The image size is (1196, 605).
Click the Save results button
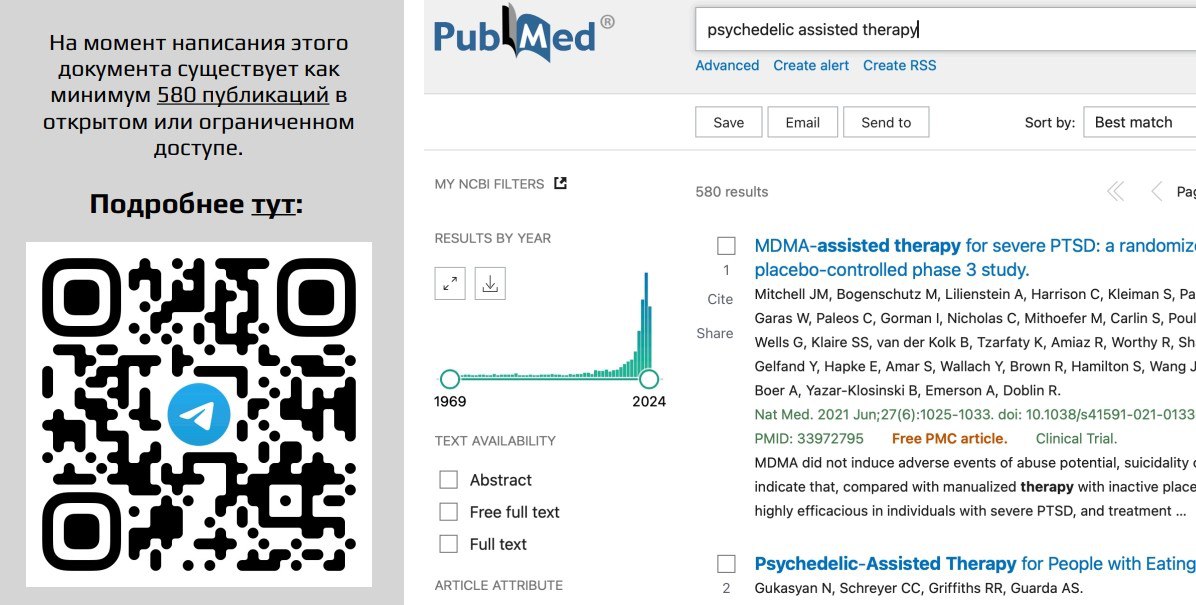[728, 122]
